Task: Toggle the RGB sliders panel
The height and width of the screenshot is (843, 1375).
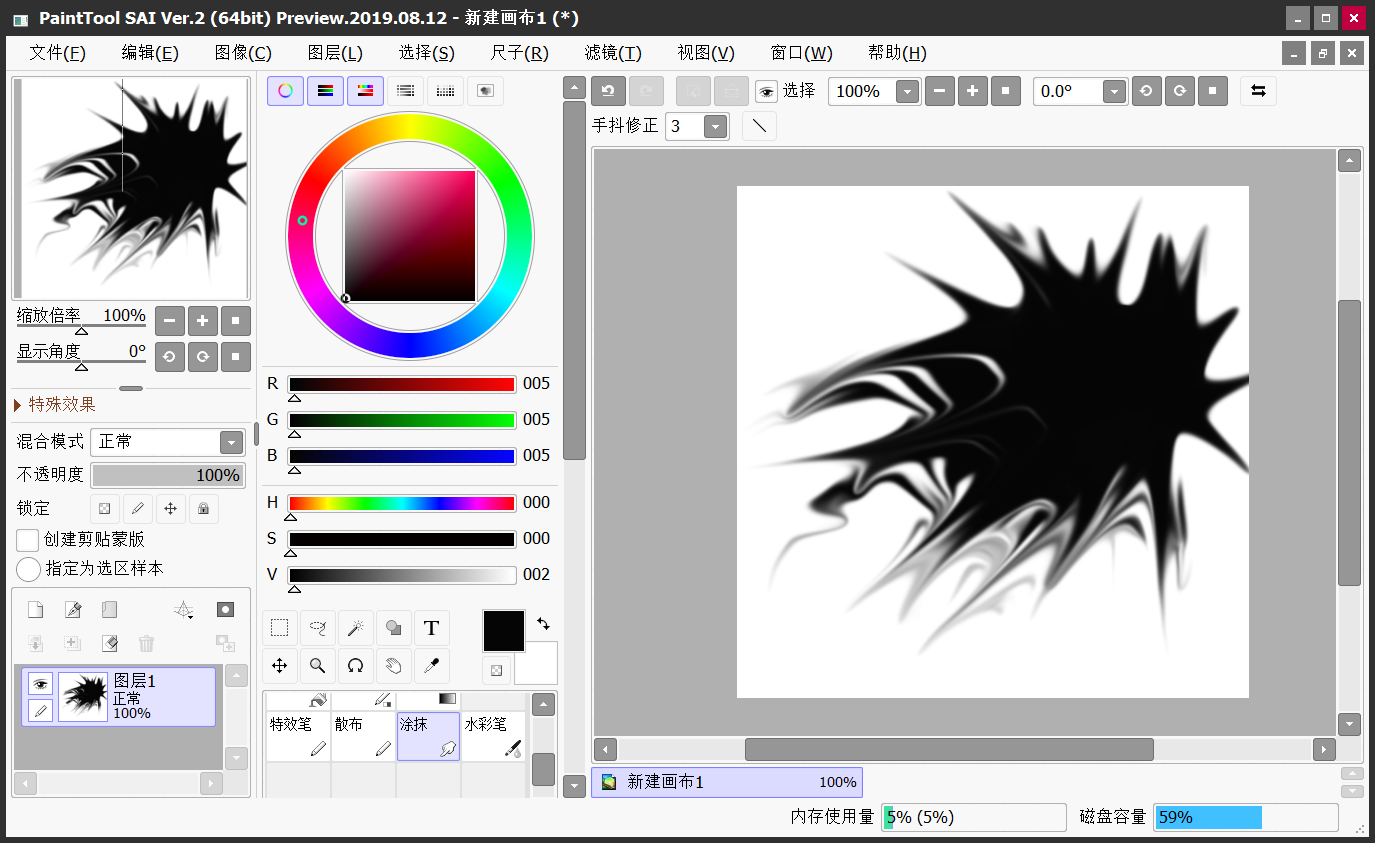Action: pos(325,91)
